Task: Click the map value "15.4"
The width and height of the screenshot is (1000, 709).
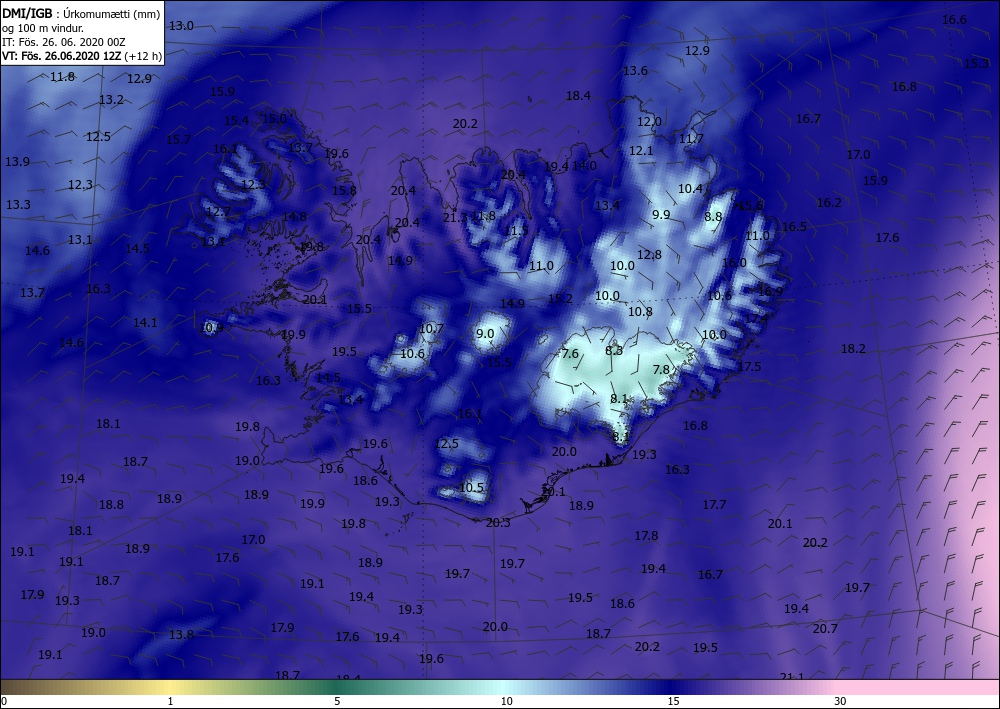Action: click(x=237, y=120)
